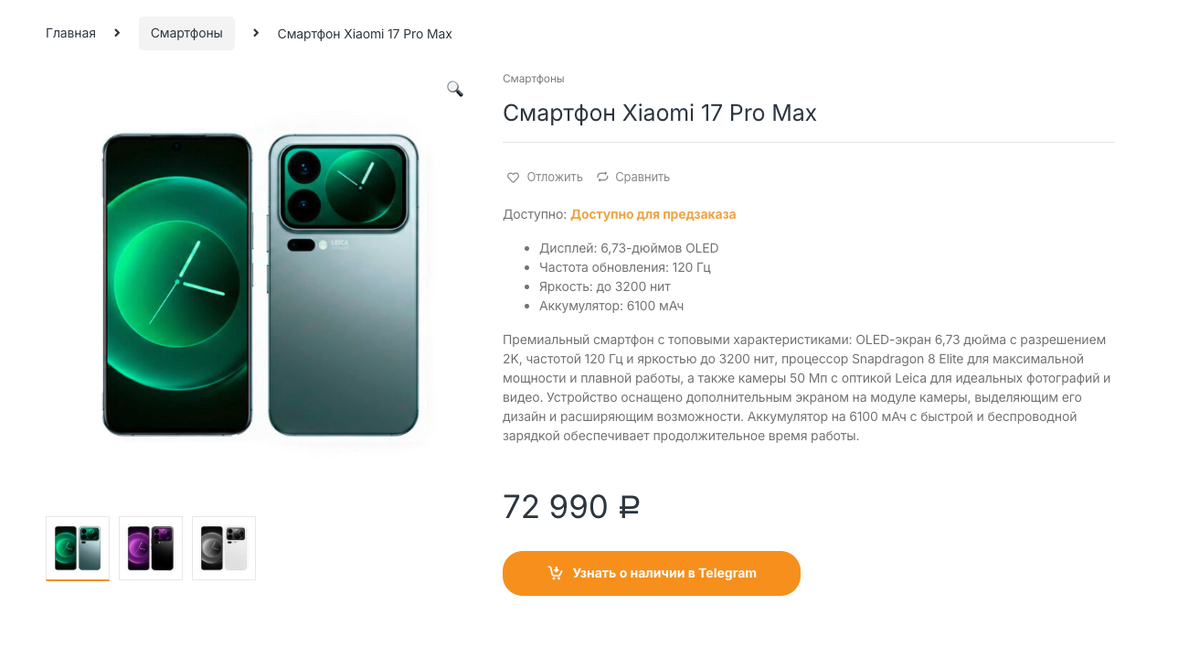Select Смартфоны in the breadcrumb navigation

[186, 32]
